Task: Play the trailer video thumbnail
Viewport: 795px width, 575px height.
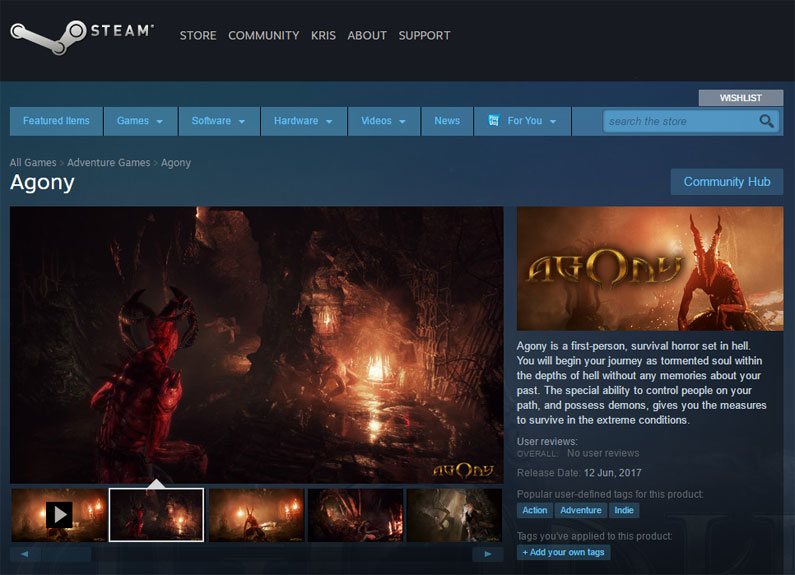Action: pos(59,515)
